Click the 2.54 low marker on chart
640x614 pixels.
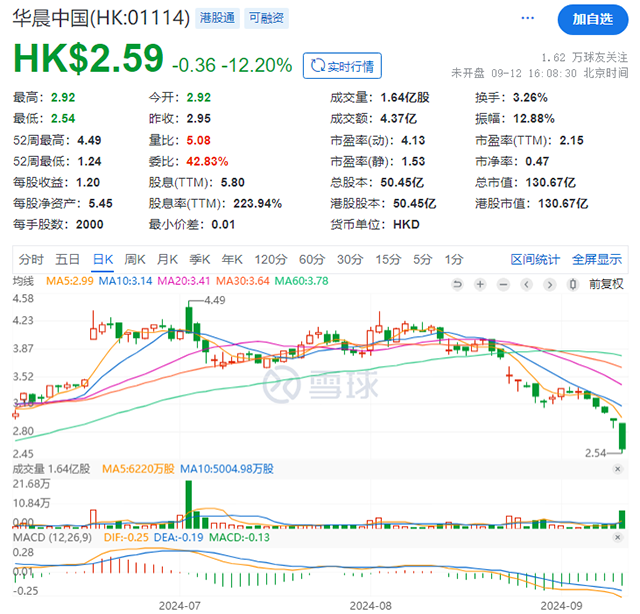[x=596, y=453]
